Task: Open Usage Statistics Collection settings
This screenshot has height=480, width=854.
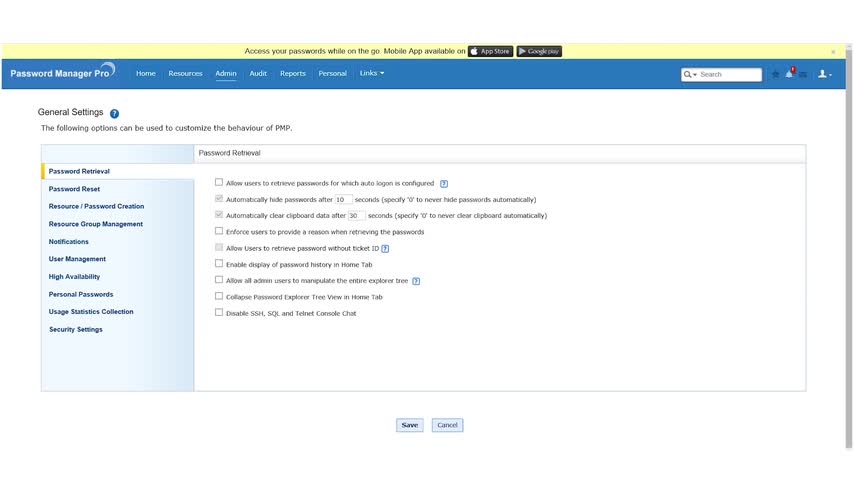Action: pos(91,312)
